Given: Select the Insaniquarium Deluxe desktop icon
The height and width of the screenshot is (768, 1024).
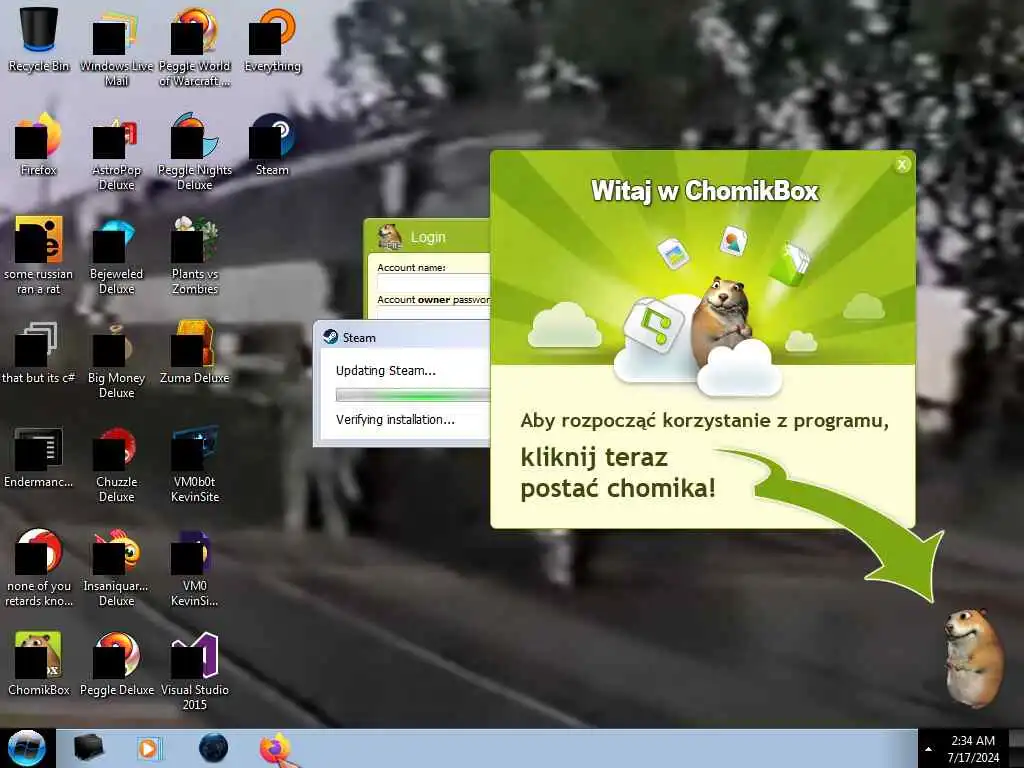Looking at the screenshot, I should click(116, 568).
